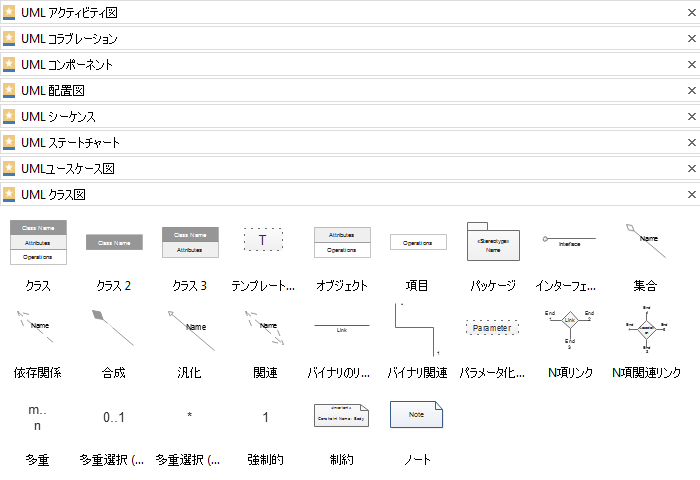Close the UML コンポーネント library
The height and width of the screenshot is (480, 700).
(692, 65)
